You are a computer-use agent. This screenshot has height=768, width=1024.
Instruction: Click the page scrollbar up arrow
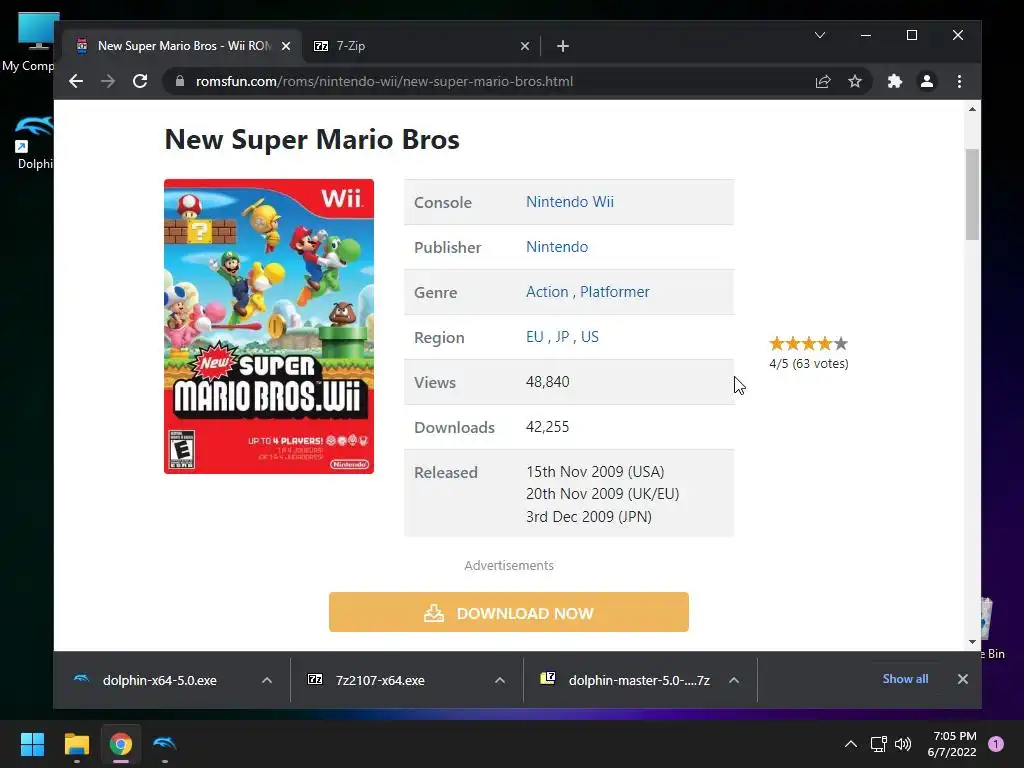972,109
